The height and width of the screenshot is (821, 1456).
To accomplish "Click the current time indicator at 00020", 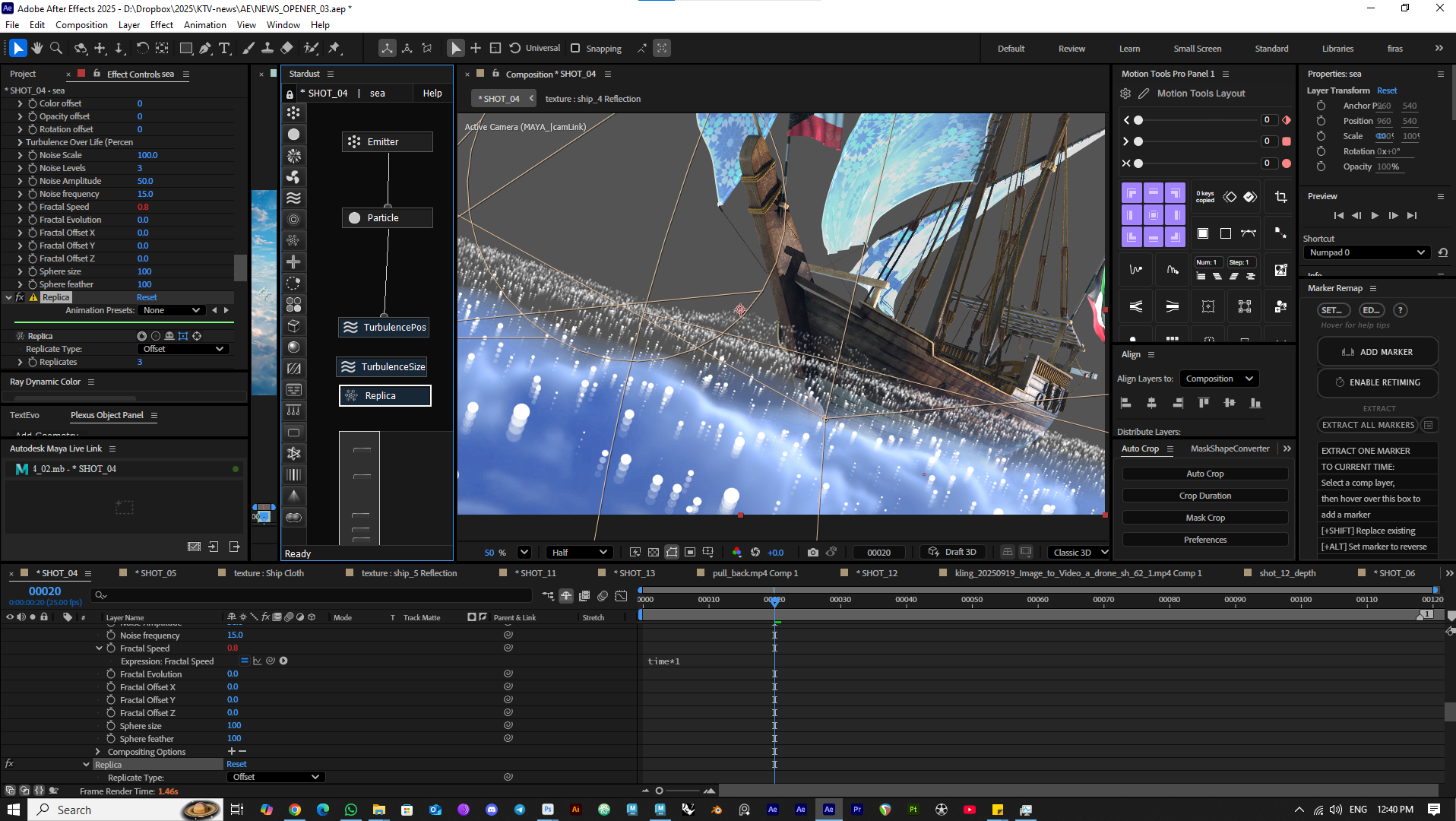I will click(x=774, y=601).
